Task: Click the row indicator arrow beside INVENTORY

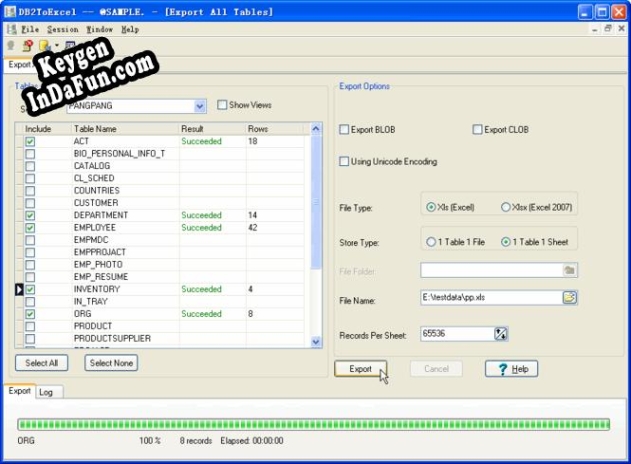Action: point(19,289)
